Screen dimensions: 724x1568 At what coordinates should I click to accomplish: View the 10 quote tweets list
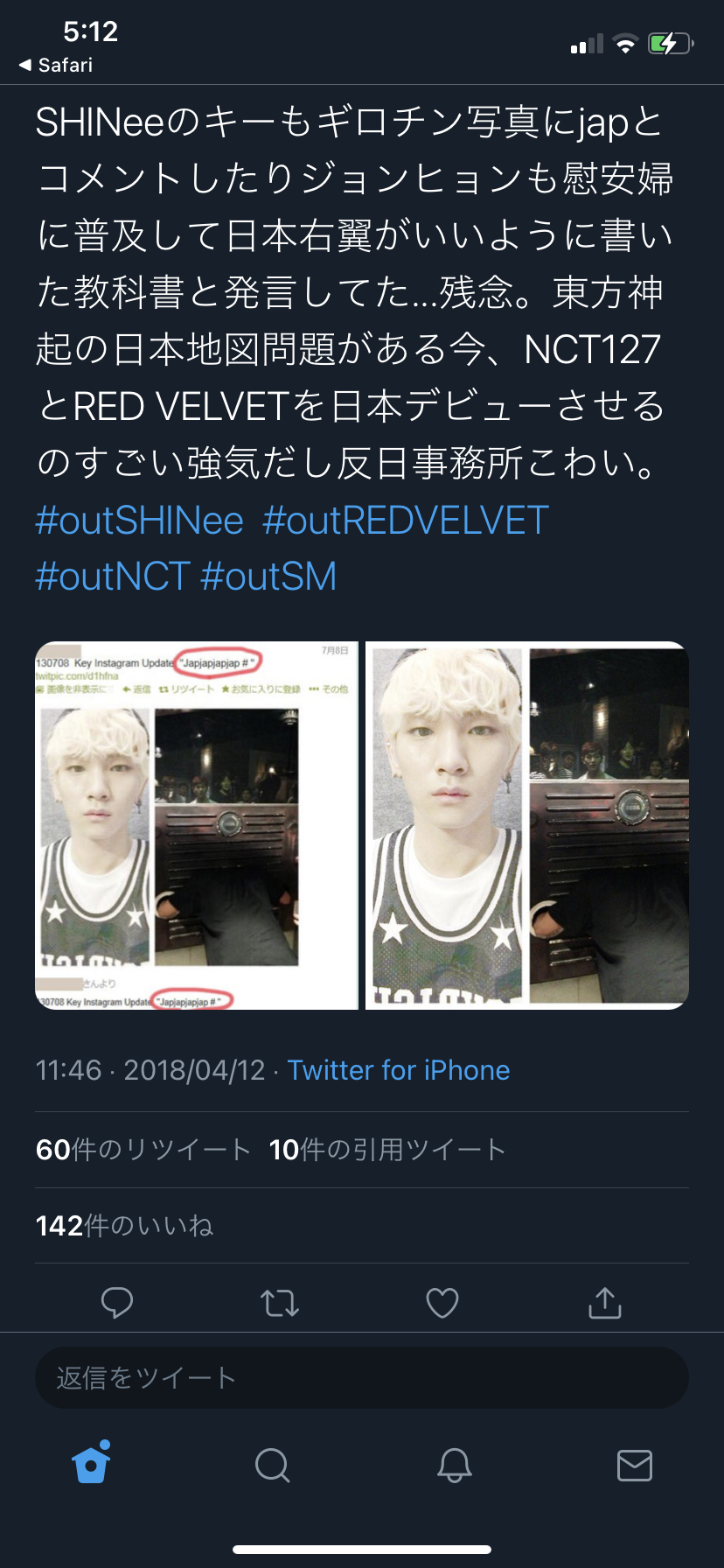pos(387,1150)
